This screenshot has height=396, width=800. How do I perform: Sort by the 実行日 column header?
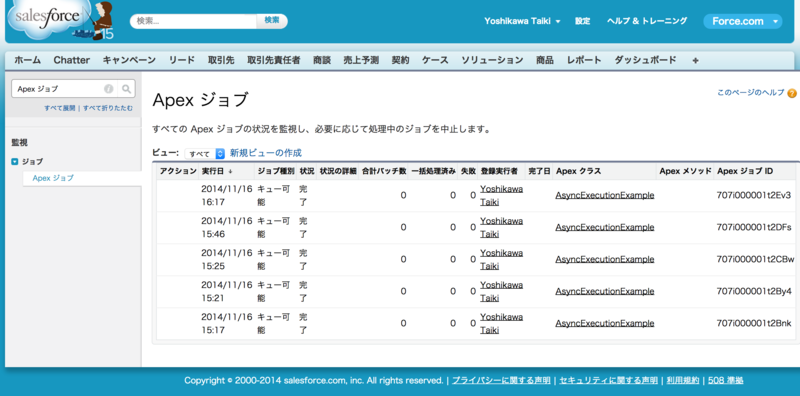pyautogui.click(x=217, y=171)
